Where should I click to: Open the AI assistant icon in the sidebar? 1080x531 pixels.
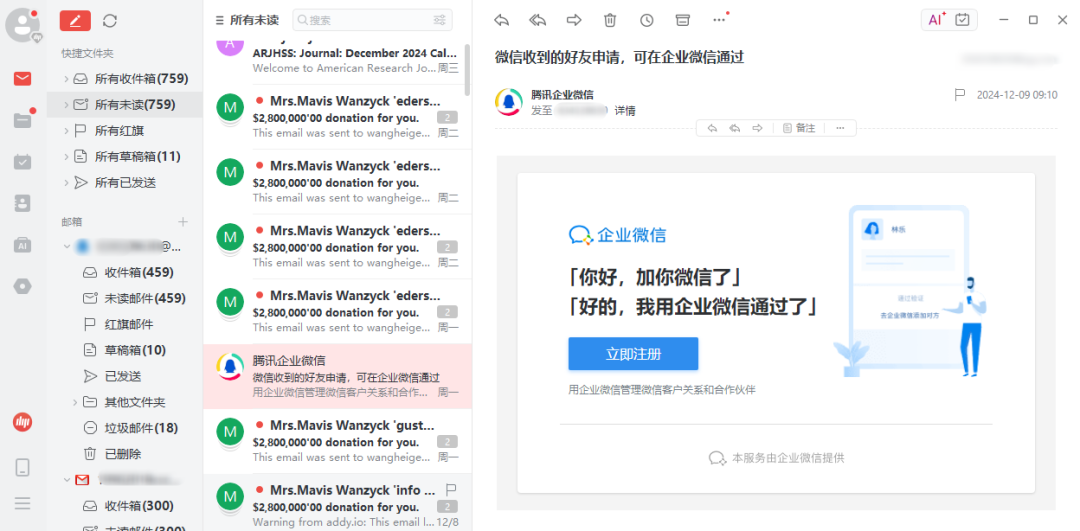[x=22, y=244]
